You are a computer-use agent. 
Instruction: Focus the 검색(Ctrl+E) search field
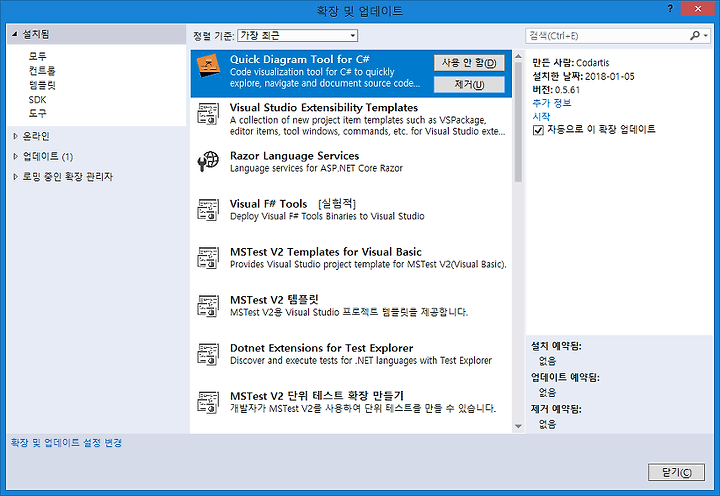tap(606, 35)
